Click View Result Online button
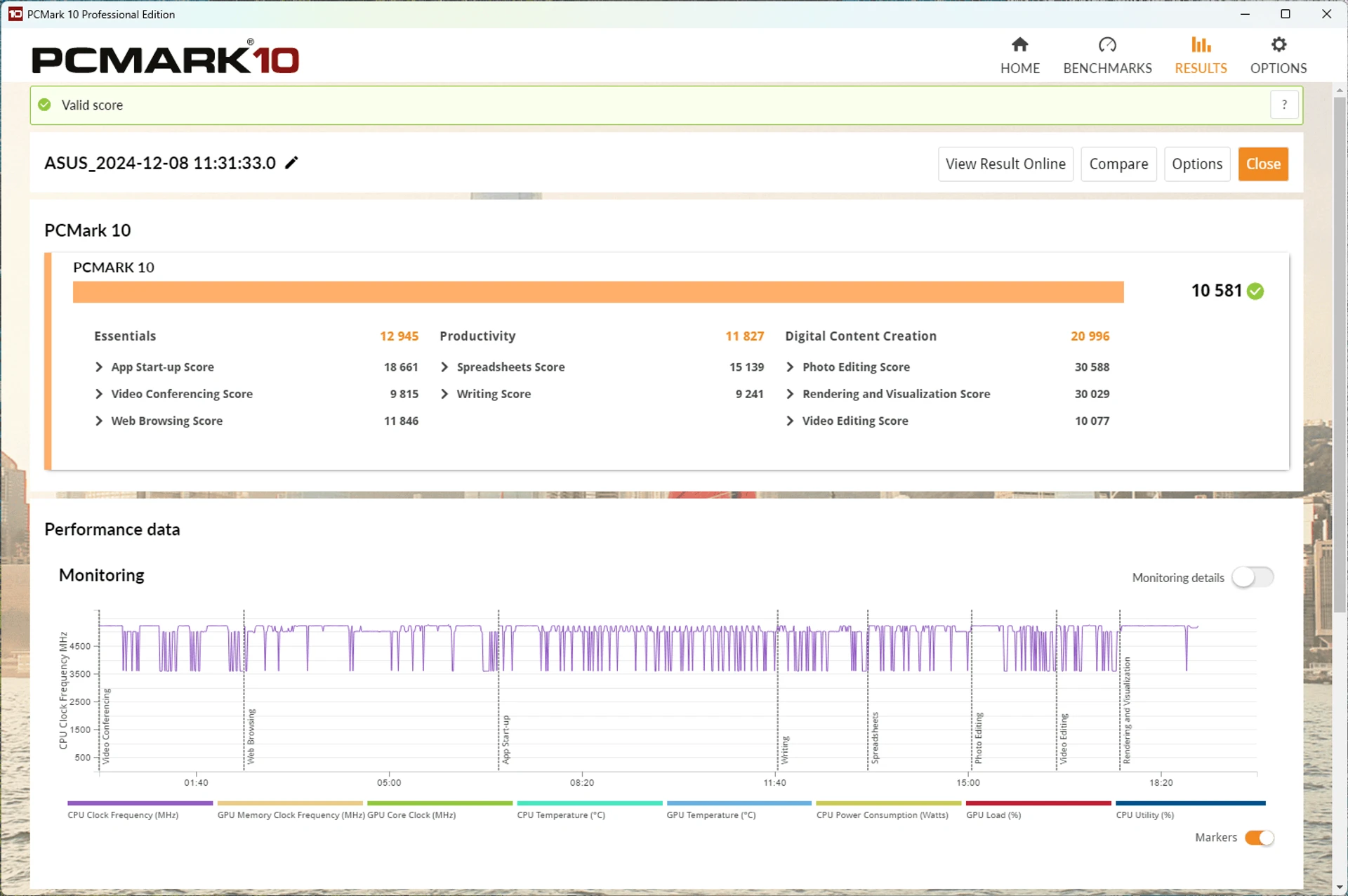 (1005, 164)
